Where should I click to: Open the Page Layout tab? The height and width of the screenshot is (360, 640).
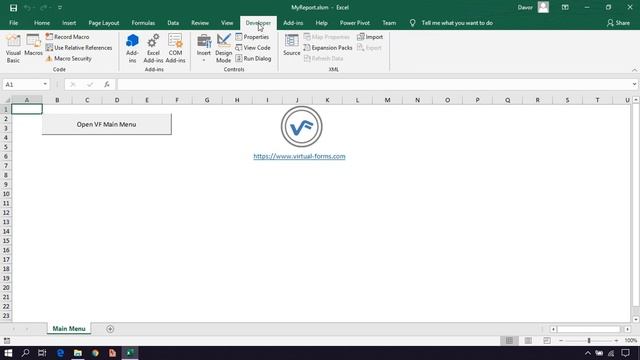[104, 23]
